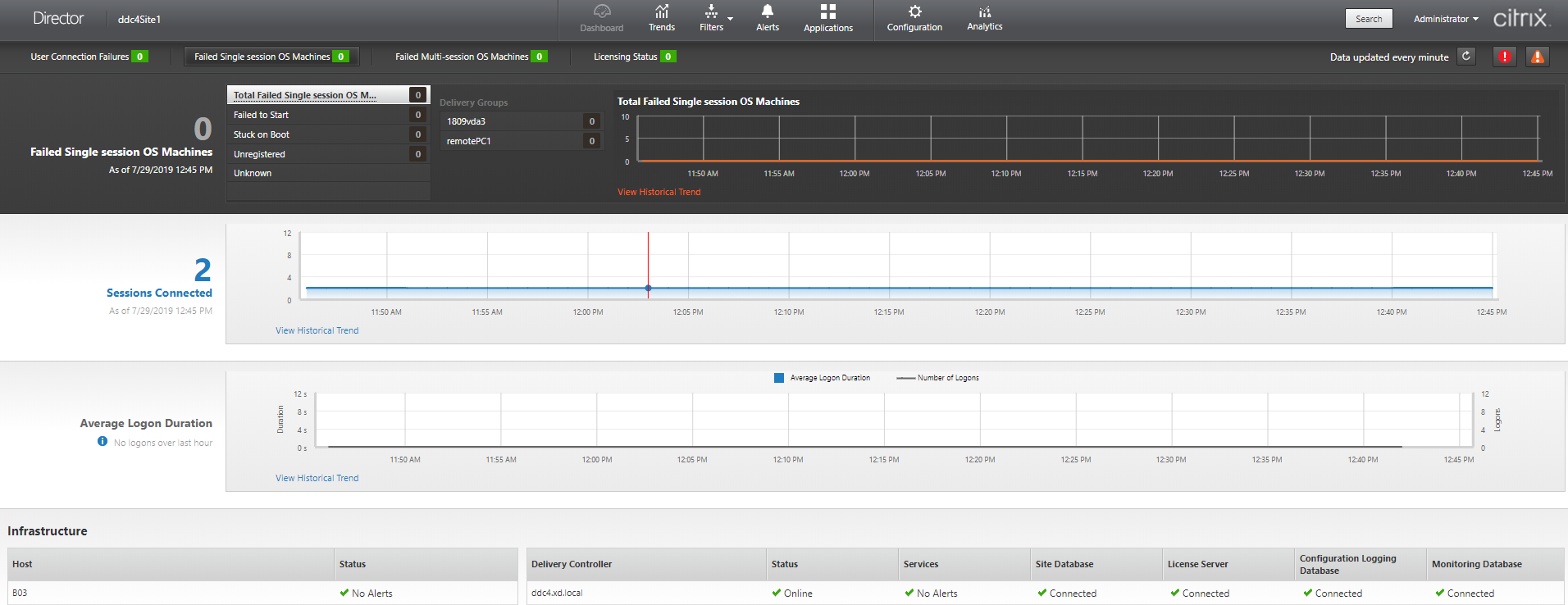
Task: Click the info icon beside No logons
Action: click(x=103, y=442)
